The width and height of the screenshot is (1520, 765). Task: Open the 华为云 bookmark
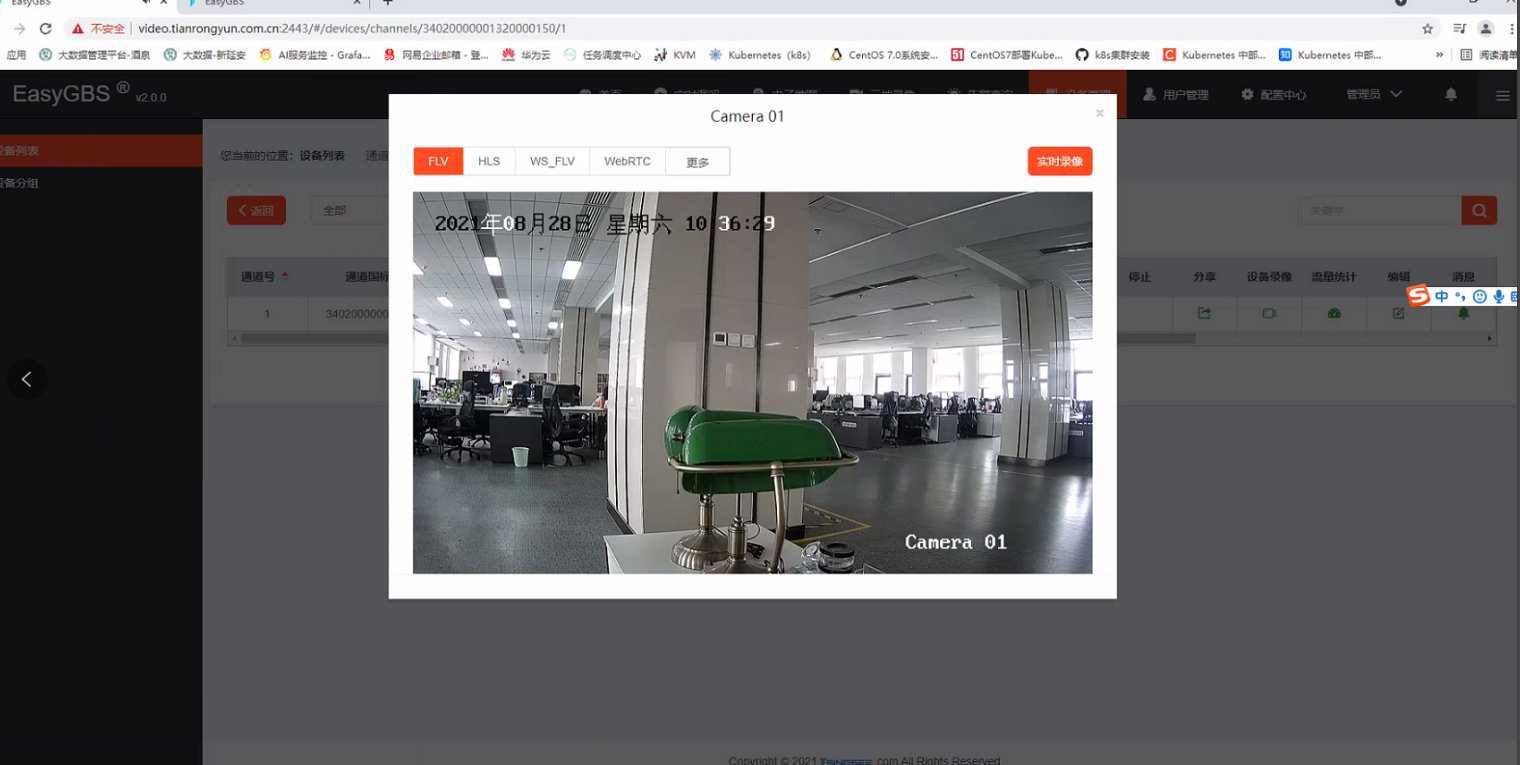(x=527, y=55)
